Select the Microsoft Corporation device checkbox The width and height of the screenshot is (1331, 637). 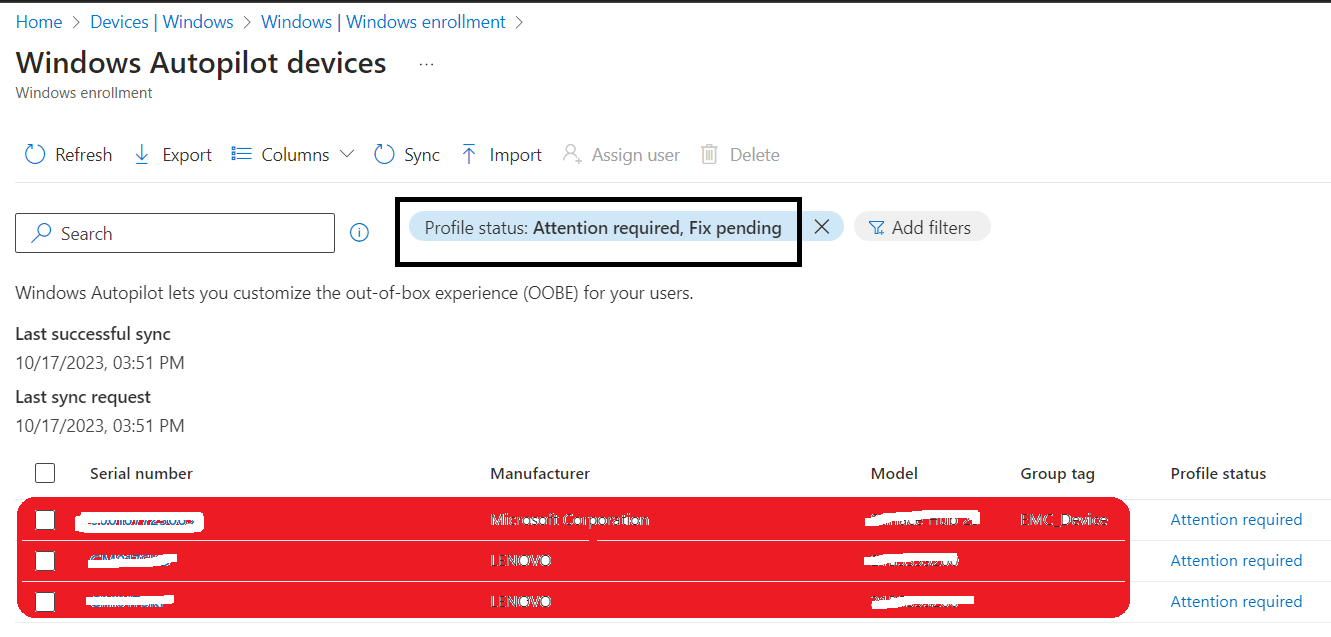pyautogui.click(x=45, y=520)
